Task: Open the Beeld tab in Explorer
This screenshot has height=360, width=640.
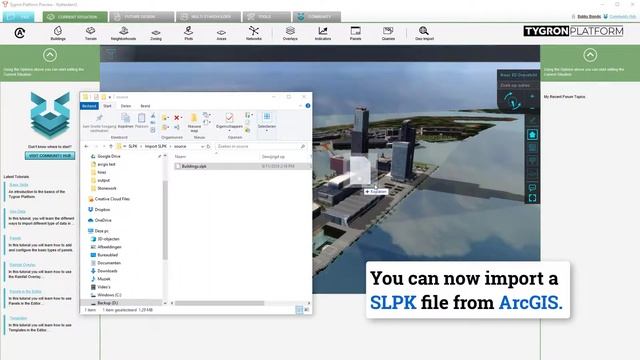Action: 145,106
